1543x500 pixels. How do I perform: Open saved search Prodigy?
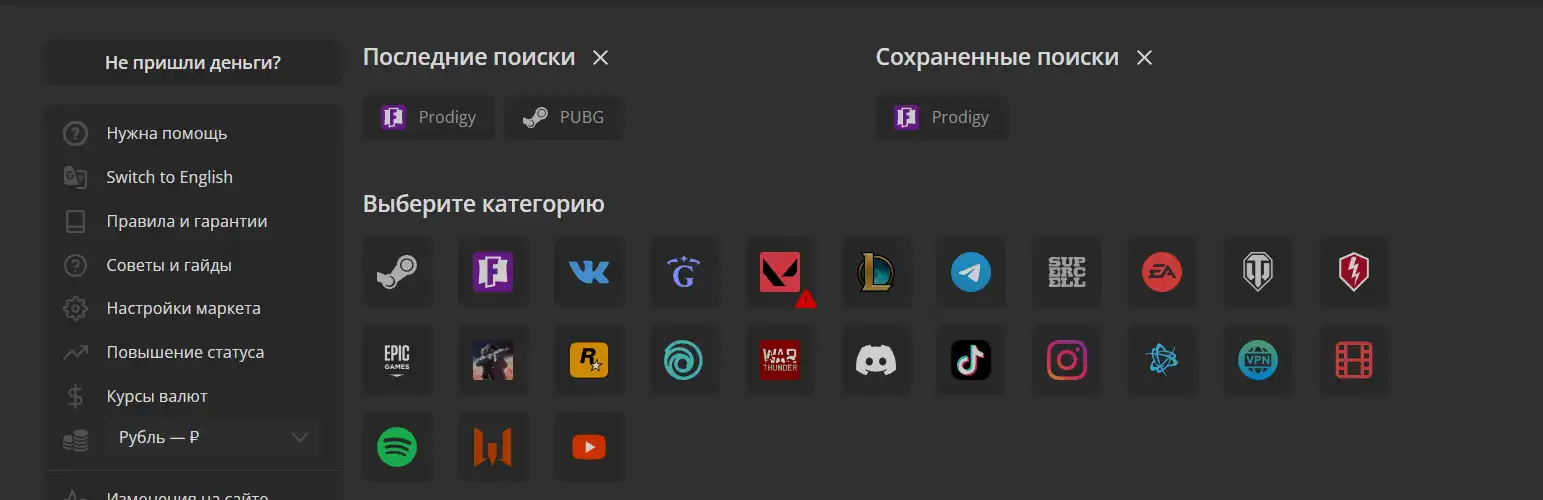942,118
